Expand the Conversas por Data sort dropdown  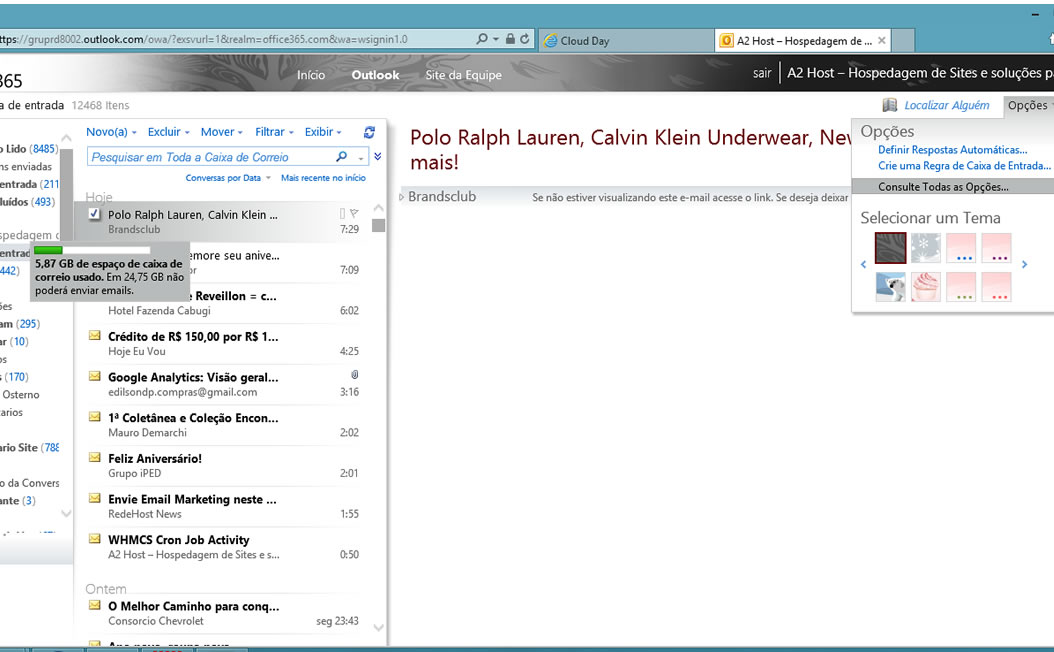pos(228,178)
